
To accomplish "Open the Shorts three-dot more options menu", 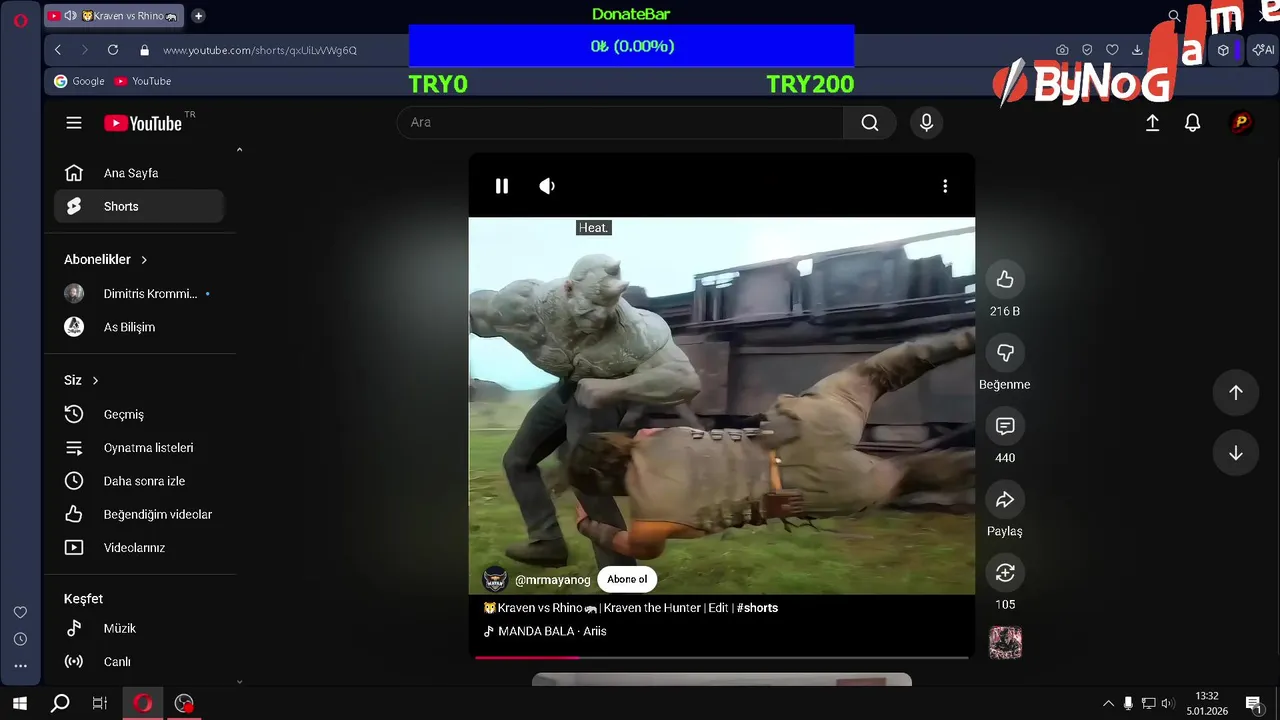I will (x=945, y=186).
